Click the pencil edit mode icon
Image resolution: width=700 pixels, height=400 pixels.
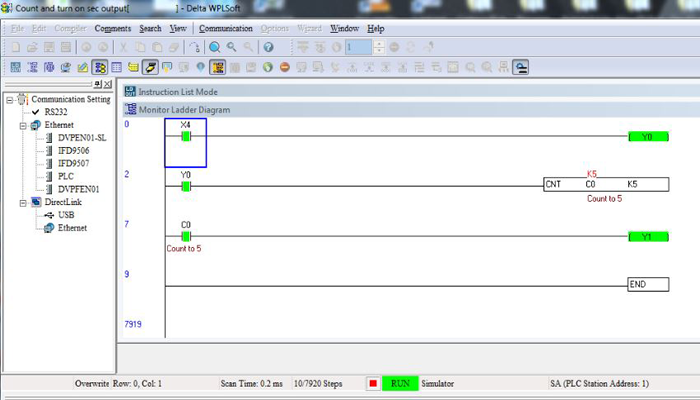[x=83, y=67]
